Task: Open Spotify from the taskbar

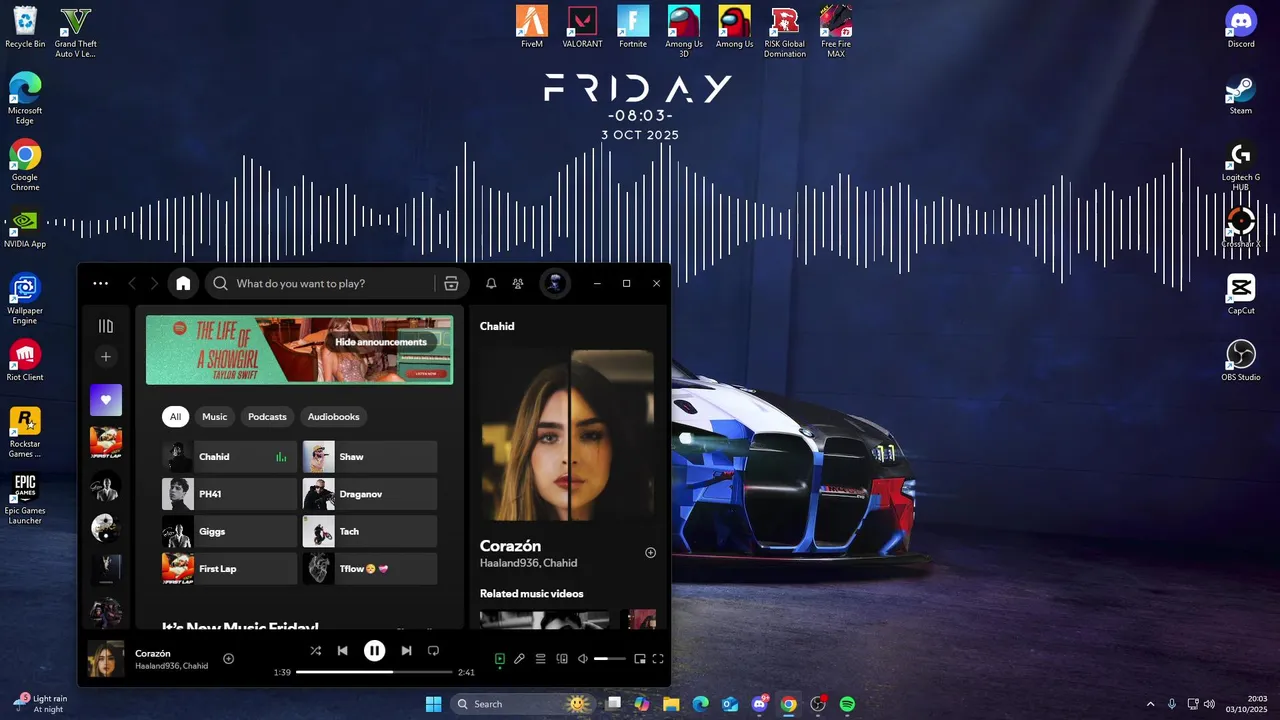Action: click(x=847, y=704)
